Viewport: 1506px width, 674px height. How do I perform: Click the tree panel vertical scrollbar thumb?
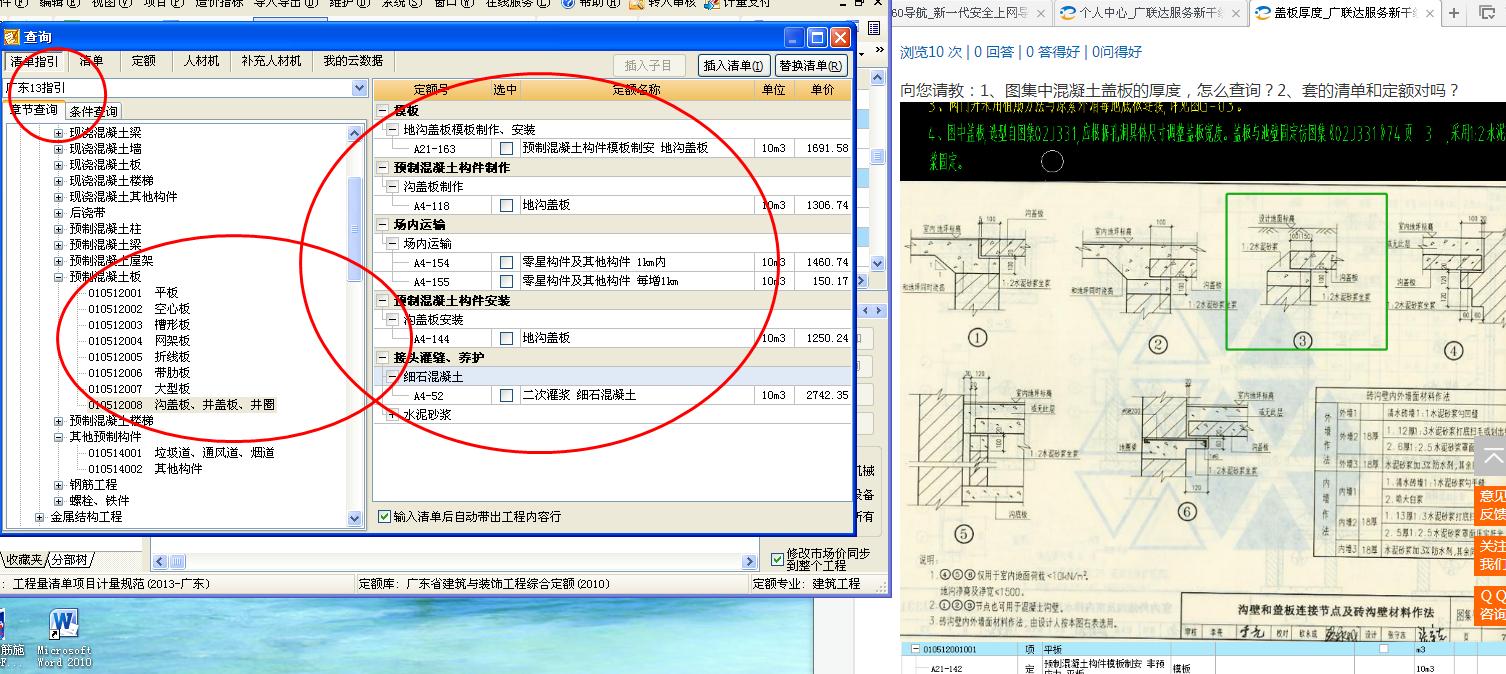point(355,229)
